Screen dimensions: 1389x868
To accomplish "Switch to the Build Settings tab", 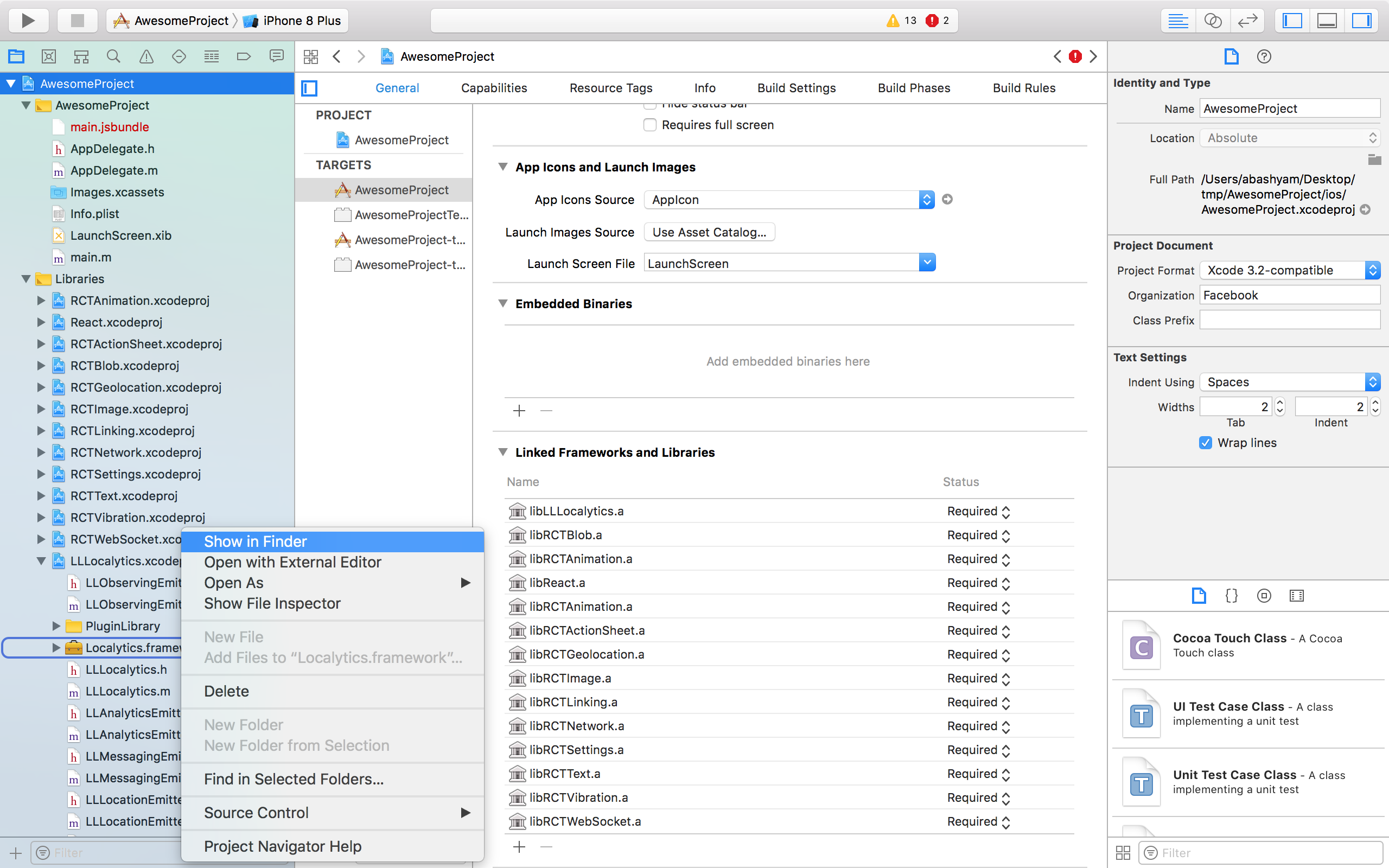I will click(x=796, y=88).
